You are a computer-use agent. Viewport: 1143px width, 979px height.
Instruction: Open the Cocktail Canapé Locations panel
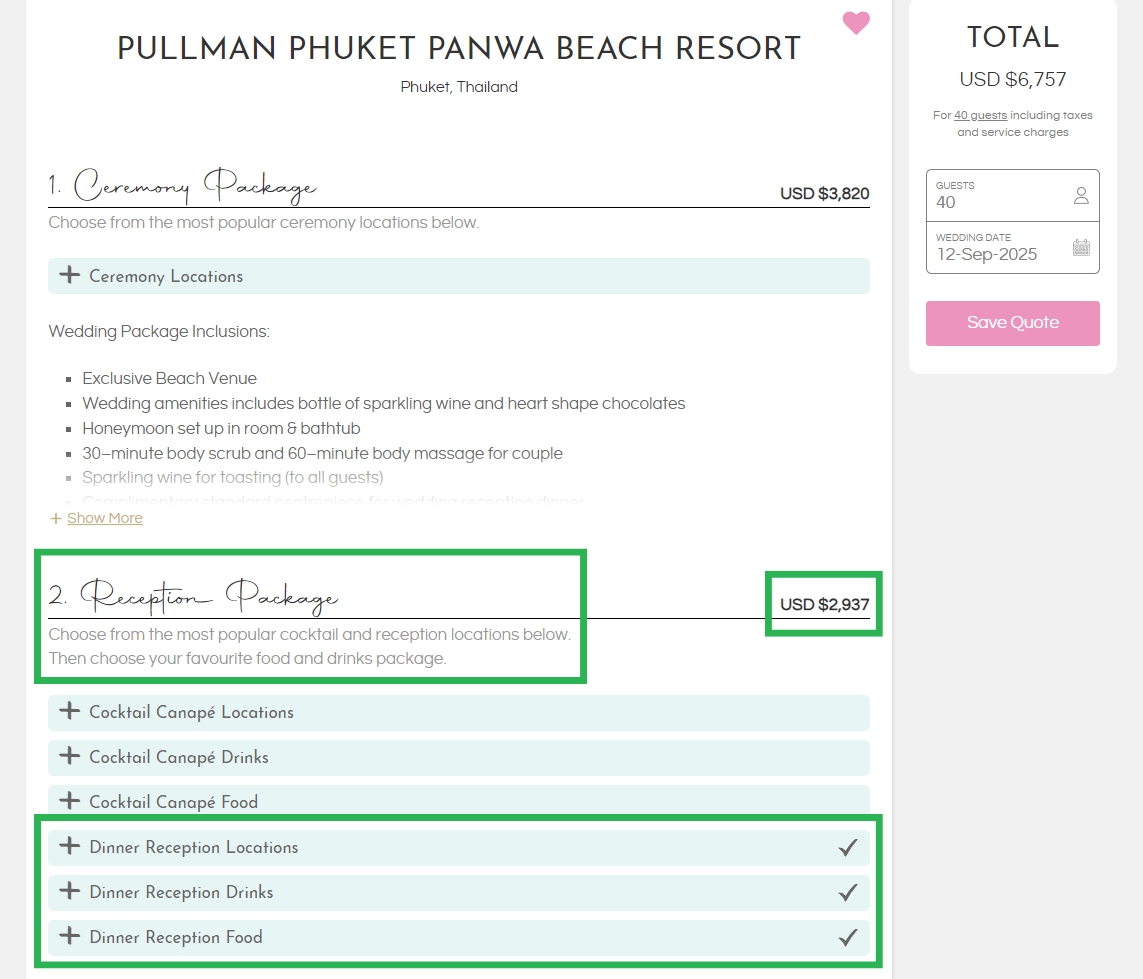tap(459, 712)
